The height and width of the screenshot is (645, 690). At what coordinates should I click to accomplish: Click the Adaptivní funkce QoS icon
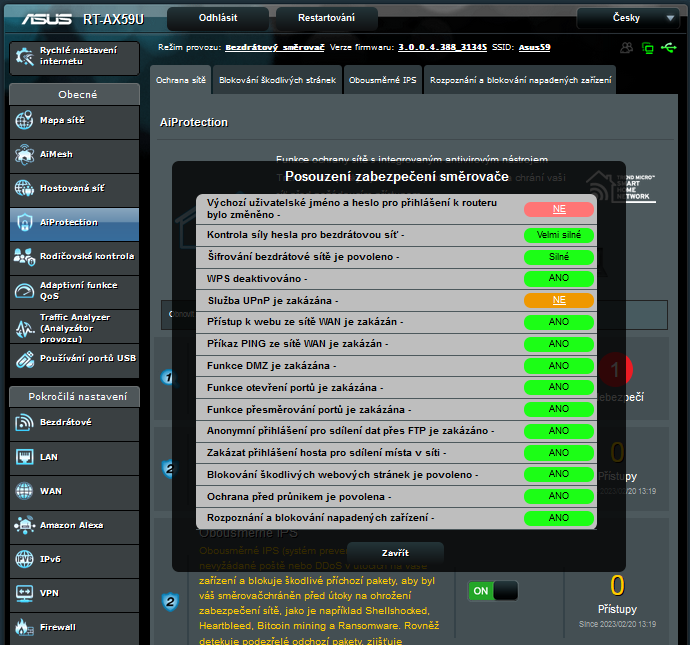click(x=25, y=290)
